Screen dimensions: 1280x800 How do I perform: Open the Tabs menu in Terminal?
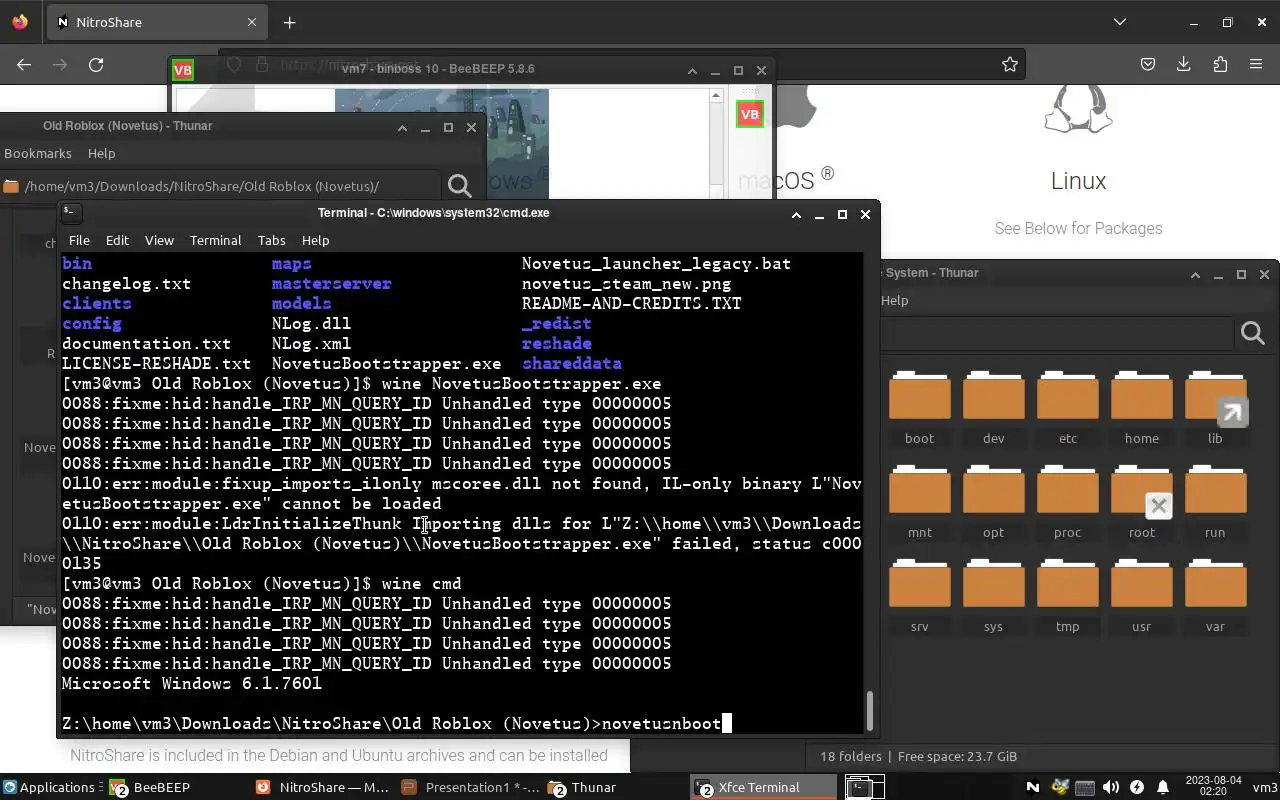[x=271, y=240]
